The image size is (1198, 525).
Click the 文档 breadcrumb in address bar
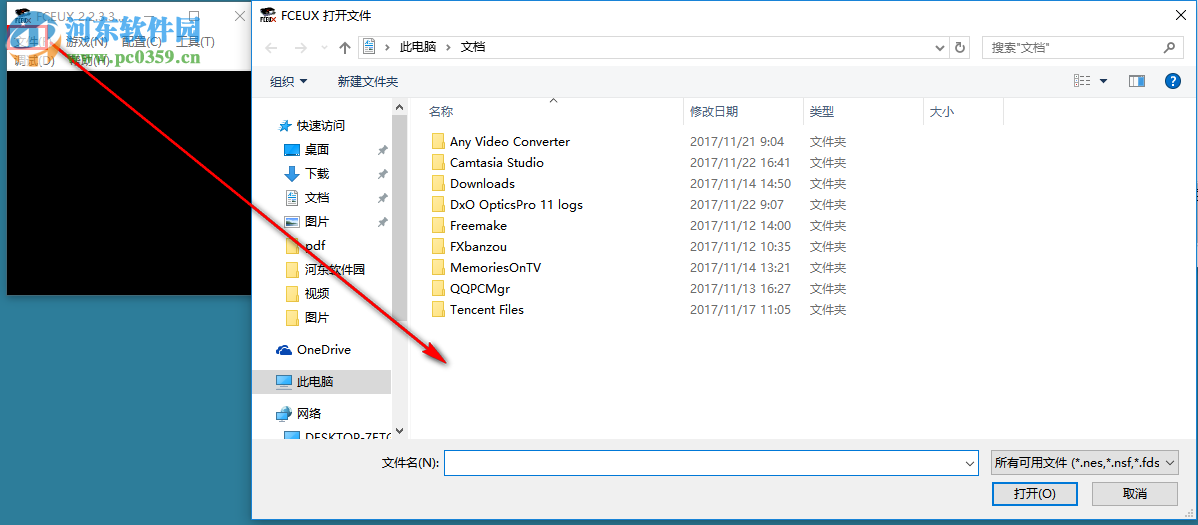[472, 47]
